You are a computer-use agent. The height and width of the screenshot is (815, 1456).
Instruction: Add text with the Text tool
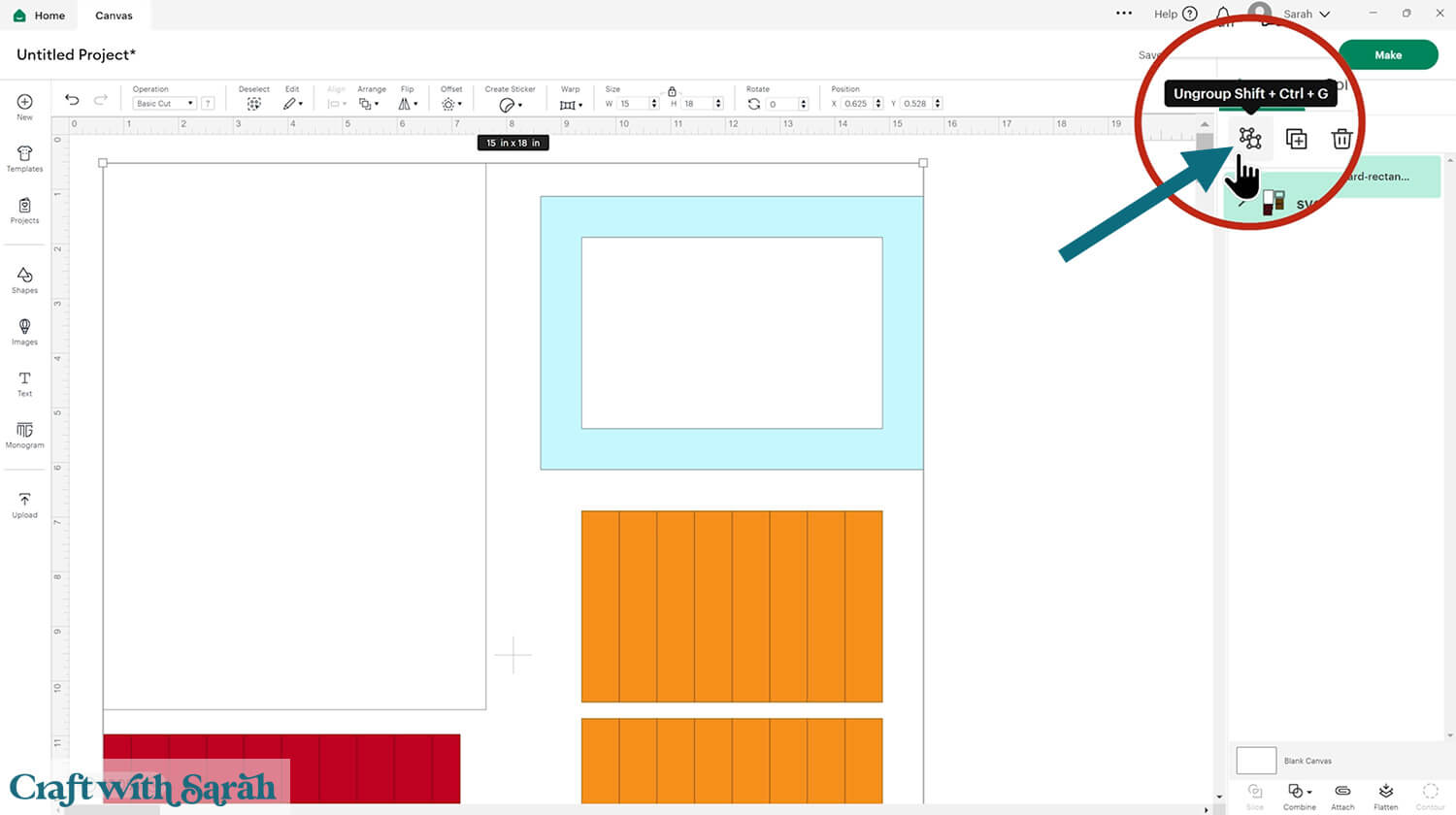pos(24,384)
